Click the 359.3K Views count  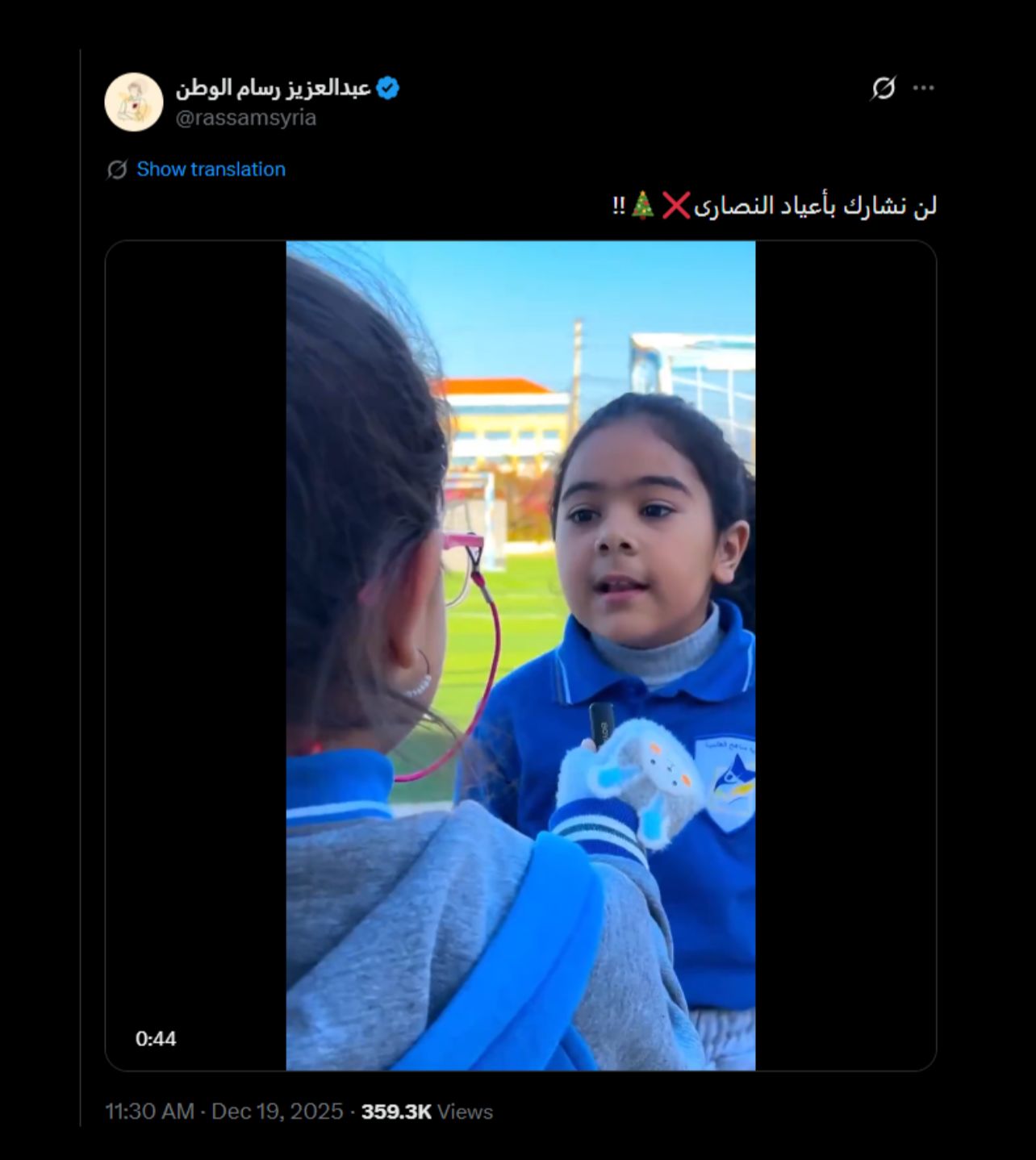coord(427,1112)
